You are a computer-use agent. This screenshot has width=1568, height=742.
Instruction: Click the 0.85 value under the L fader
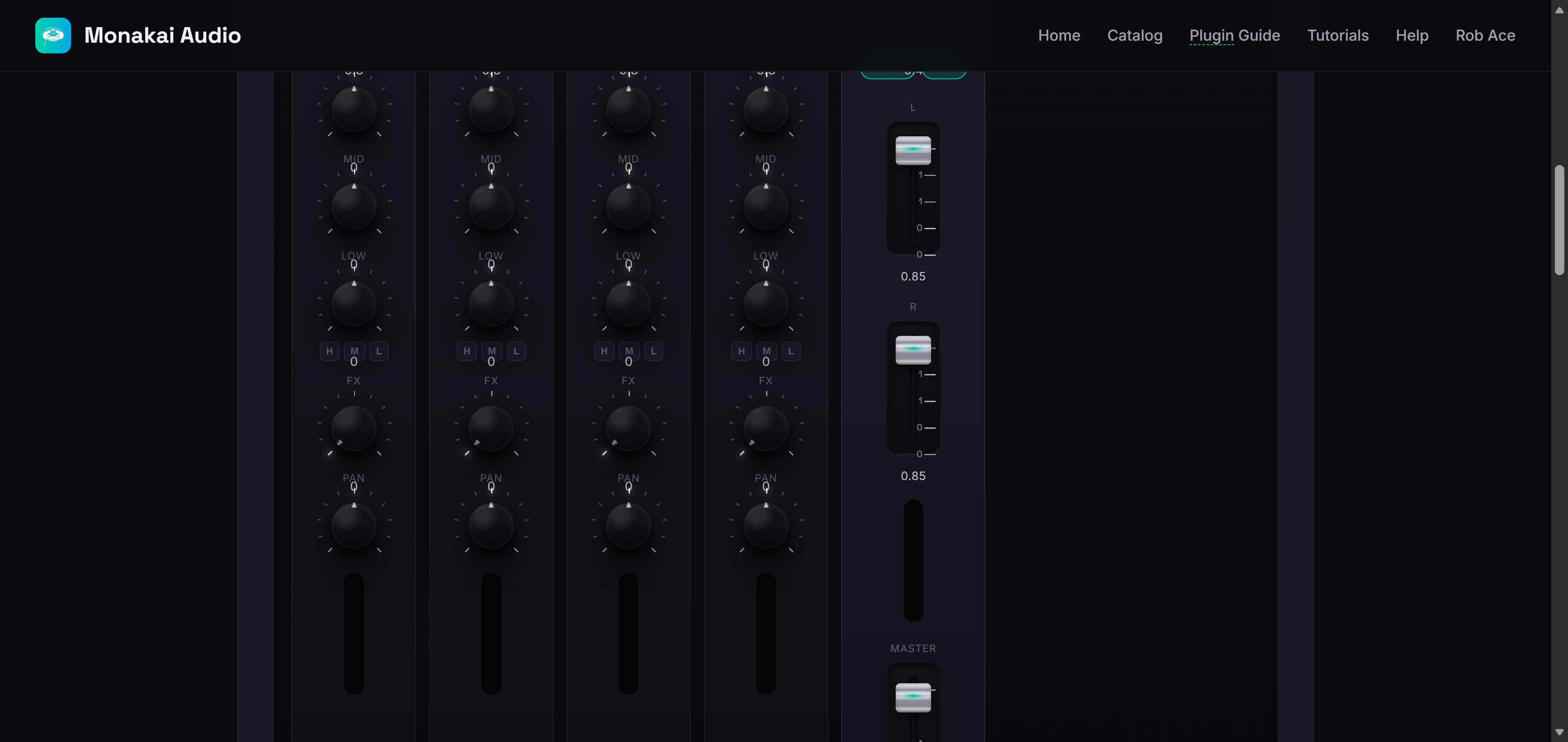click(x=913, y=277)
